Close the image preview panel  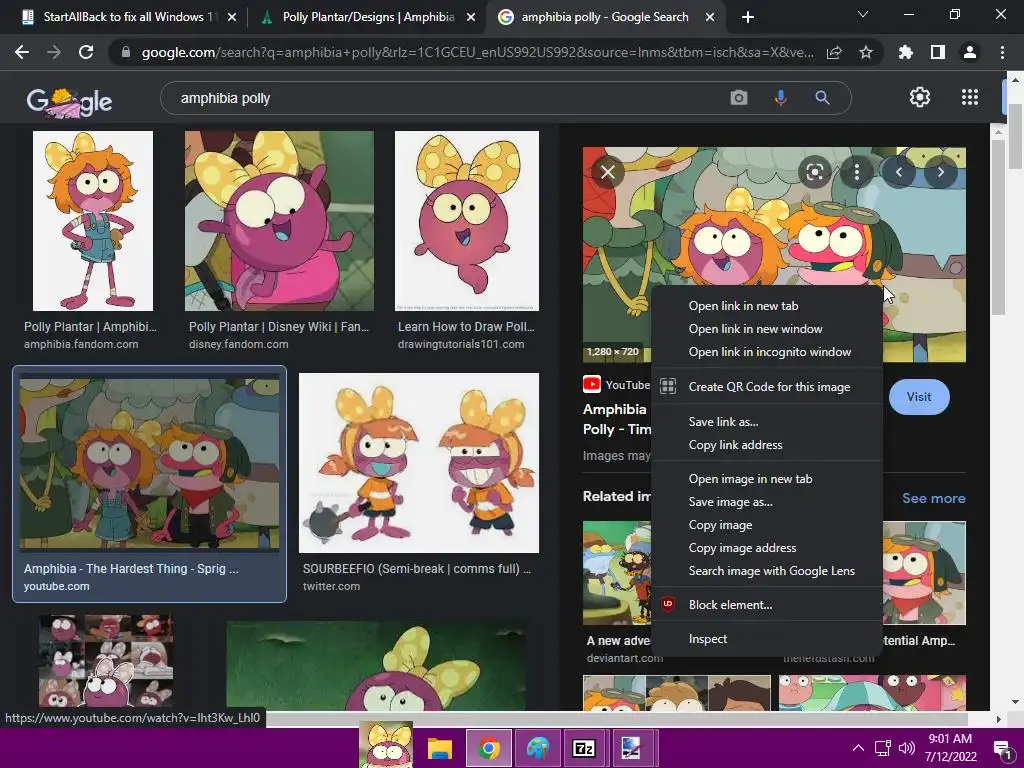(x=607, y=172)
